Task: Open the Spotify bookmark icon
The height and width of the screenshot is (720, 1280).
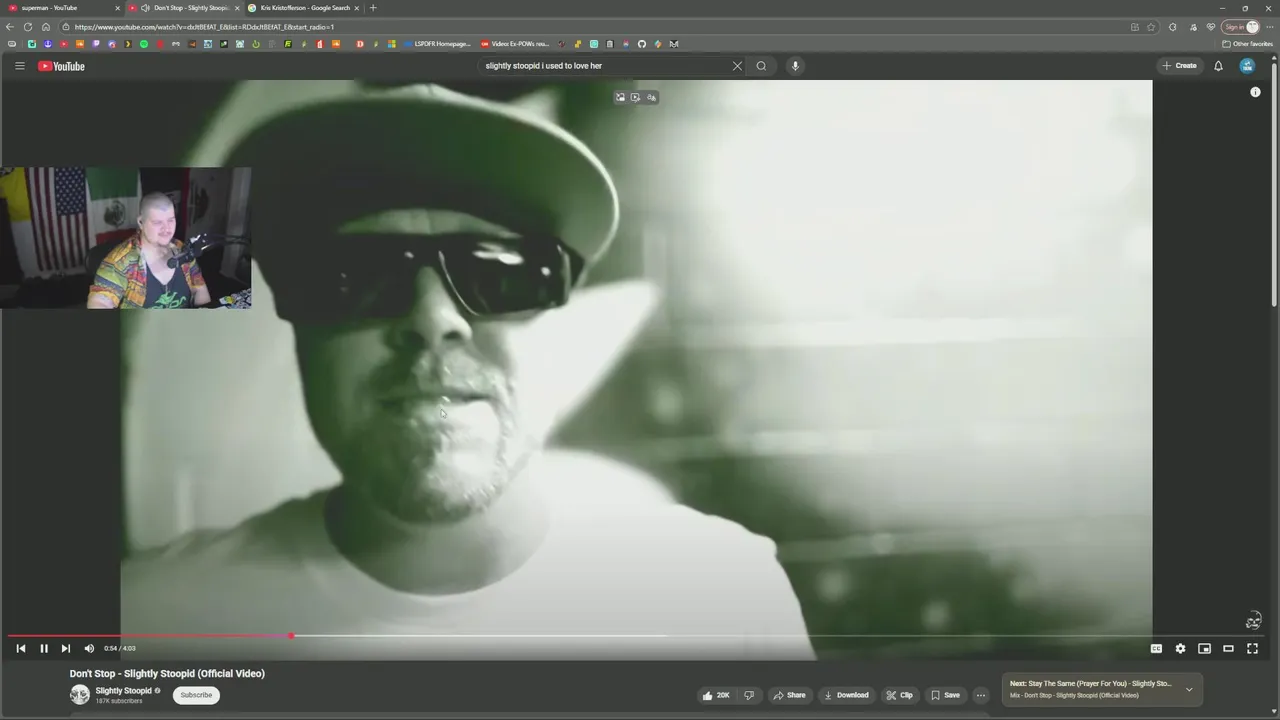Action: (x=144, y=44)
